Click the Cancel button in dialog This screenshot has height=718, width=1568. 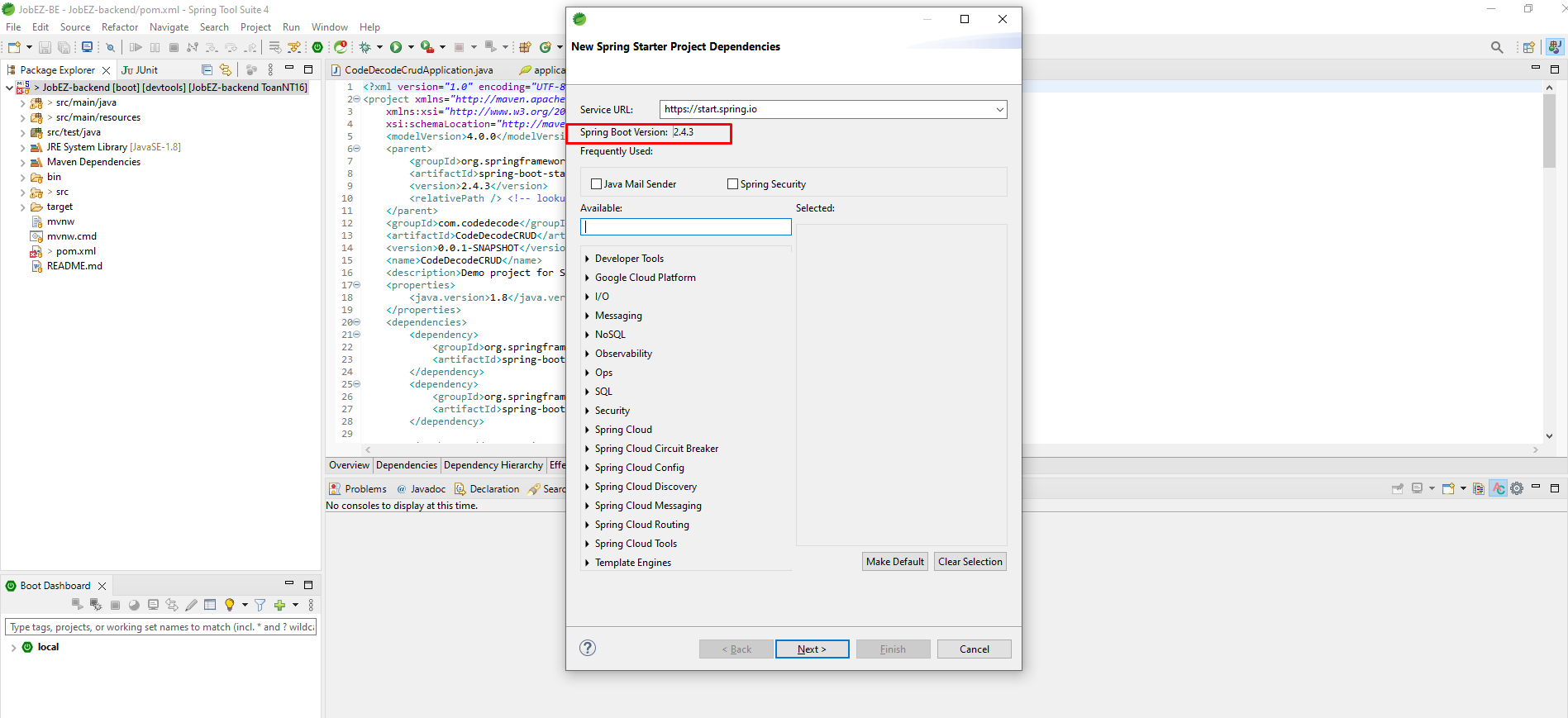point(974,649)
